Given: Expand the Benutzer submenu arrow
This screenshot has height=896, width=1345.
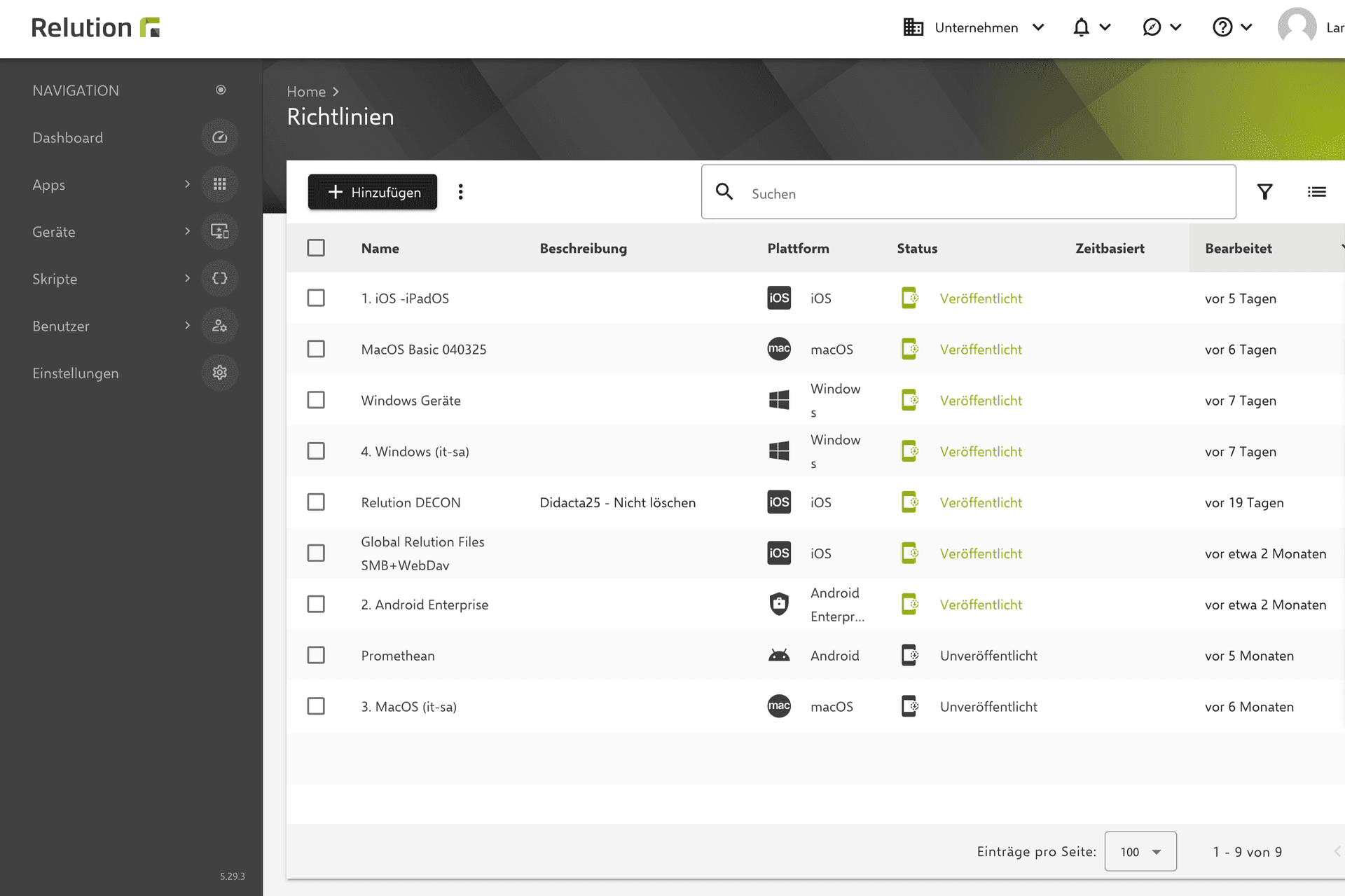Looking at the screenshot, I should coord(187,326).
